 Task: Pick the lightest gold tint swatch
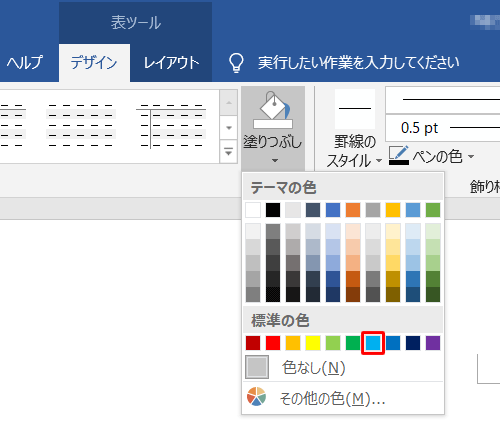click(x=393, y=231)
